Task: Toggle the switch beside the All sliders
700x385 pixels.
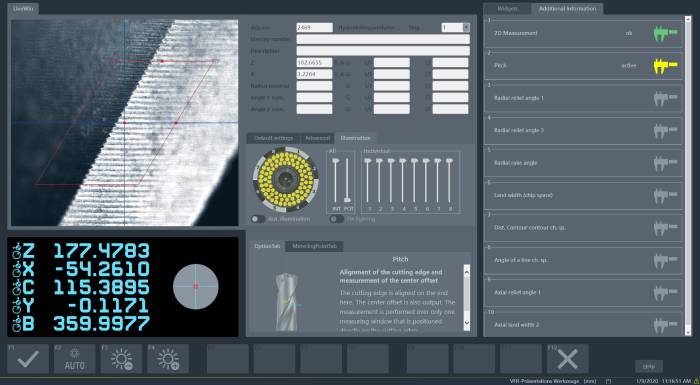Action: 337,219
